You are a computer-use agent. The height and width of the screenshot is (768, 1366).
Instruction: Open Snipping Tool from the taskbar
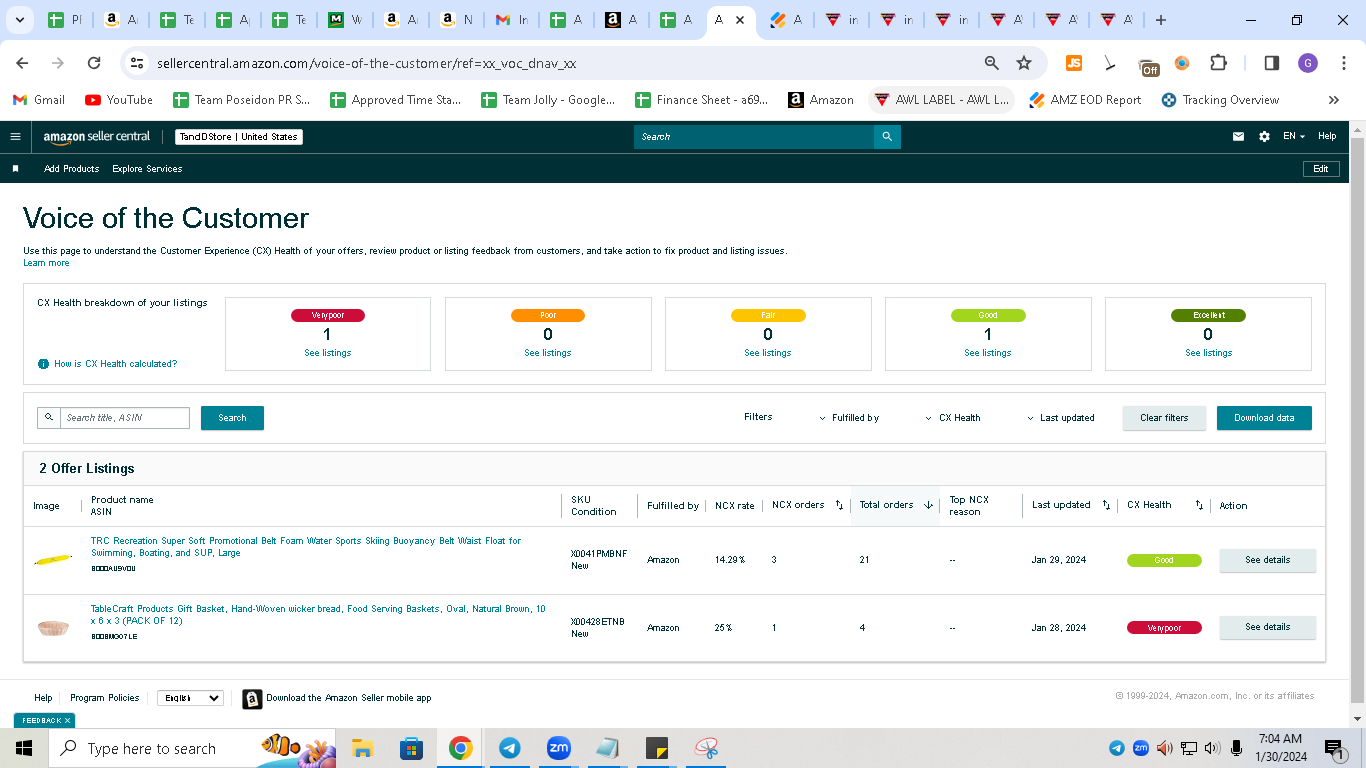(x=707, y=748)
